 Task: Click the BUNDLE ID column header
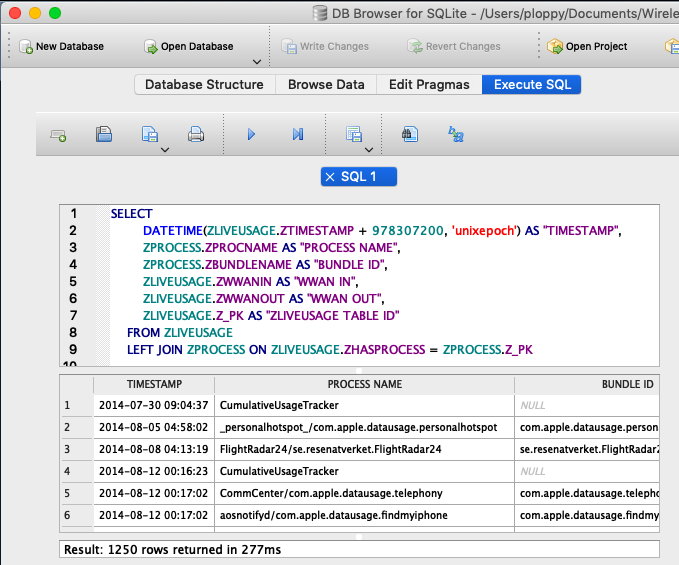(x=587, y=384)
